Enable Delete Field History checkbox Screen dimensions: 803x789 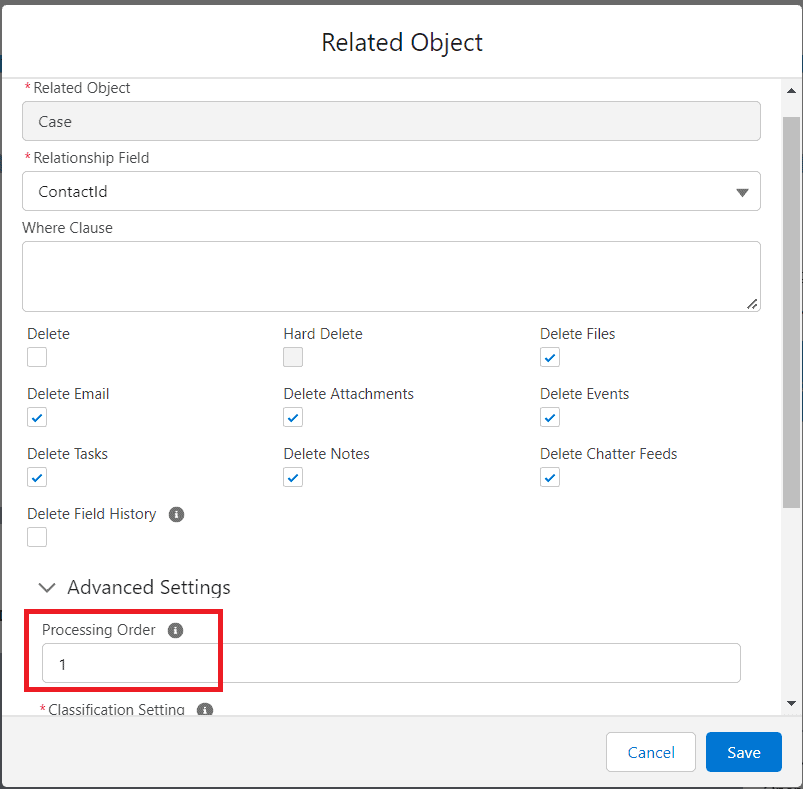pyautogui.click(x=37, y=537)
